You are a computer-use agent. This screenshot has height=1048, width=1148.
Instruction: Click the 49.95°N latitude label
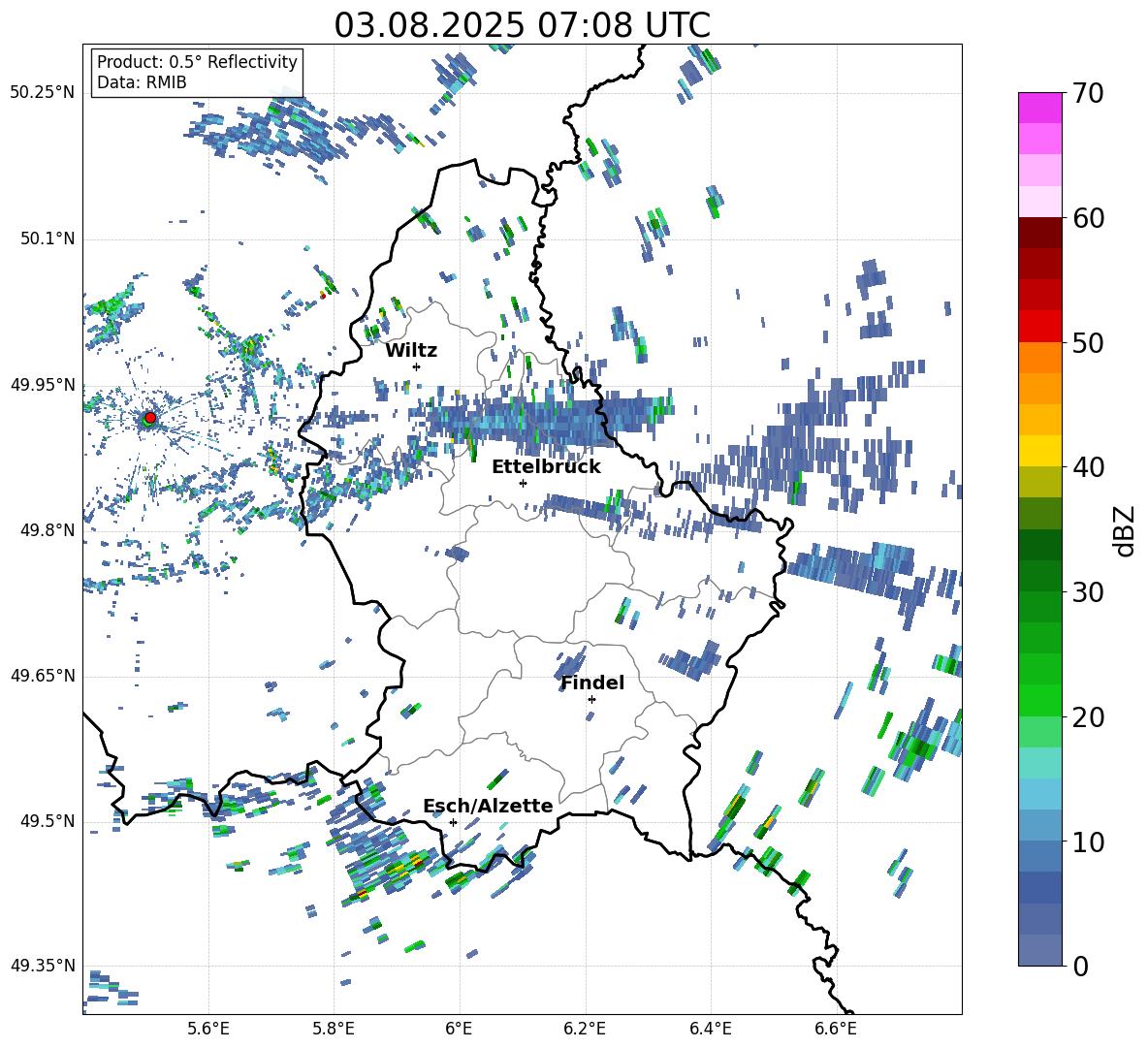pos(43,384)
